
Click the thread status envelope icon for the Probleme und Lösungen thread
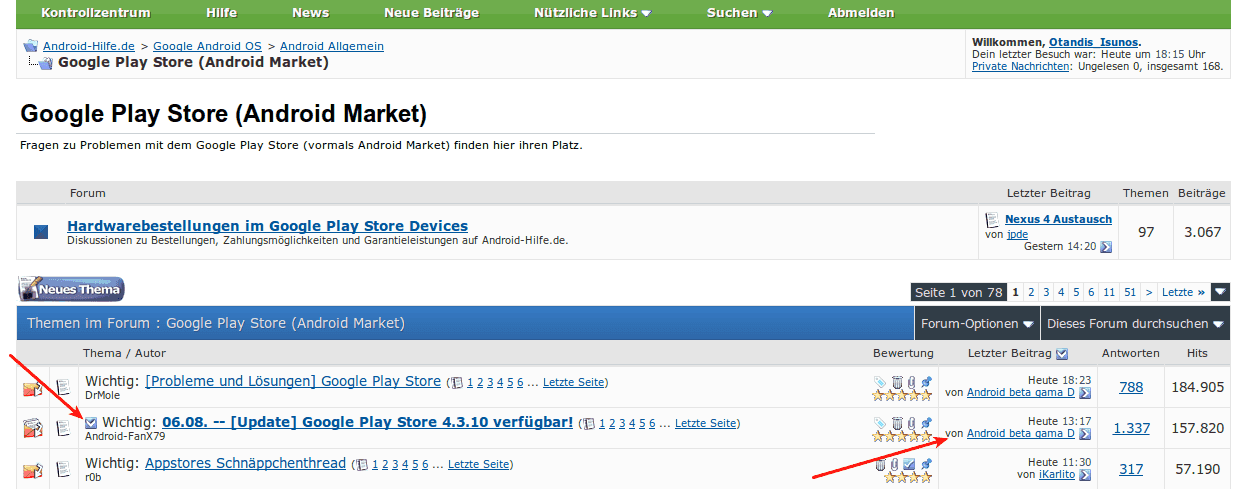[x=32, y=387]
